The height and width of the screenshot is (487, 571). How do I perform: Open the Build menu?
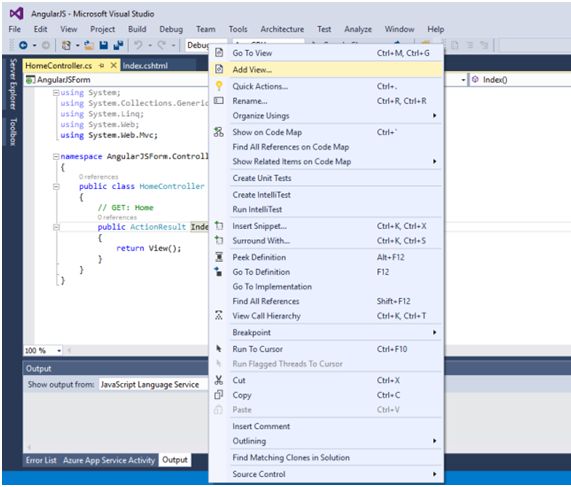[x=137, y=29]
